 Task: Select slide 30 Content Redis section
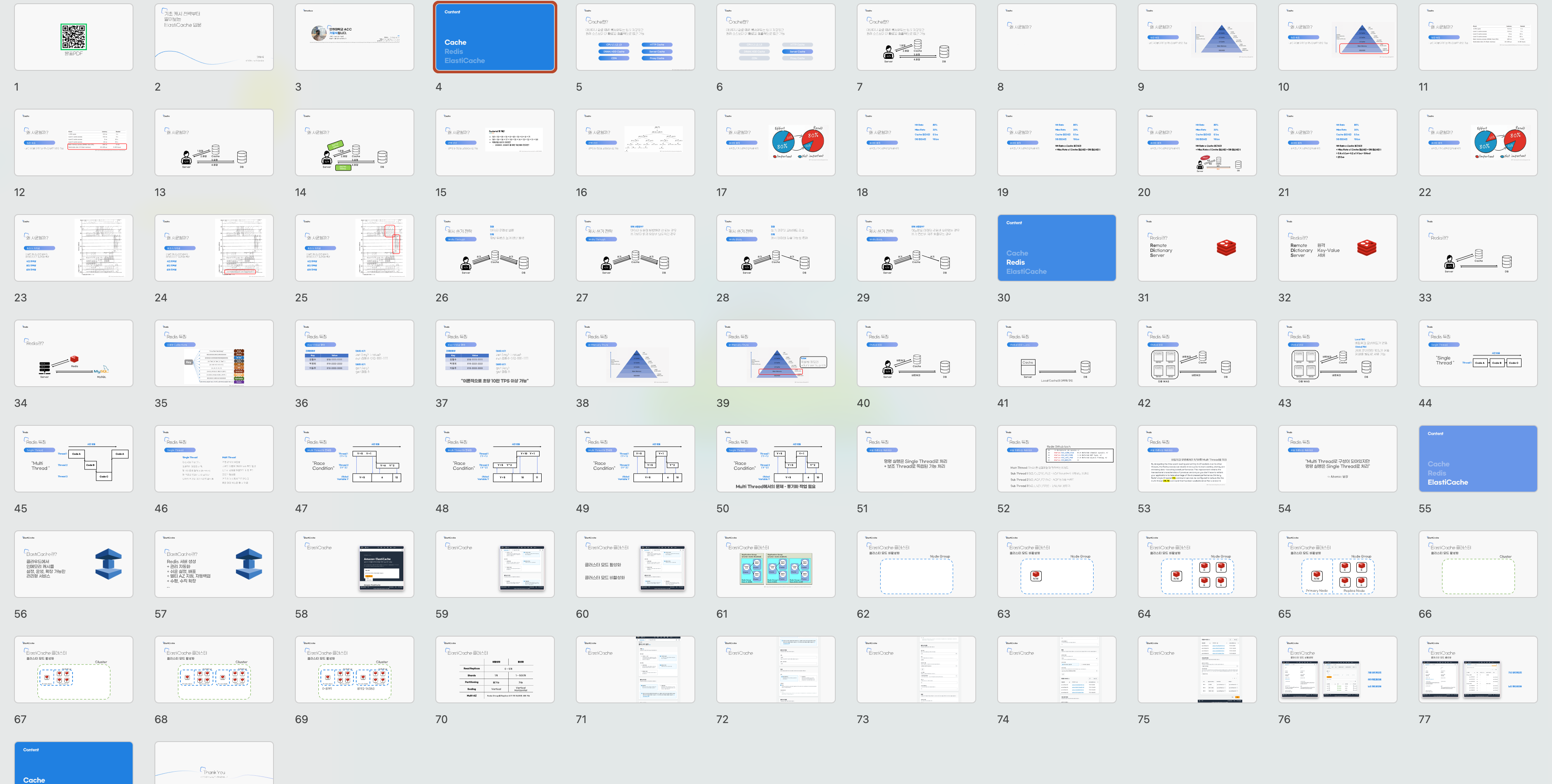click(x=1056, y=247)
